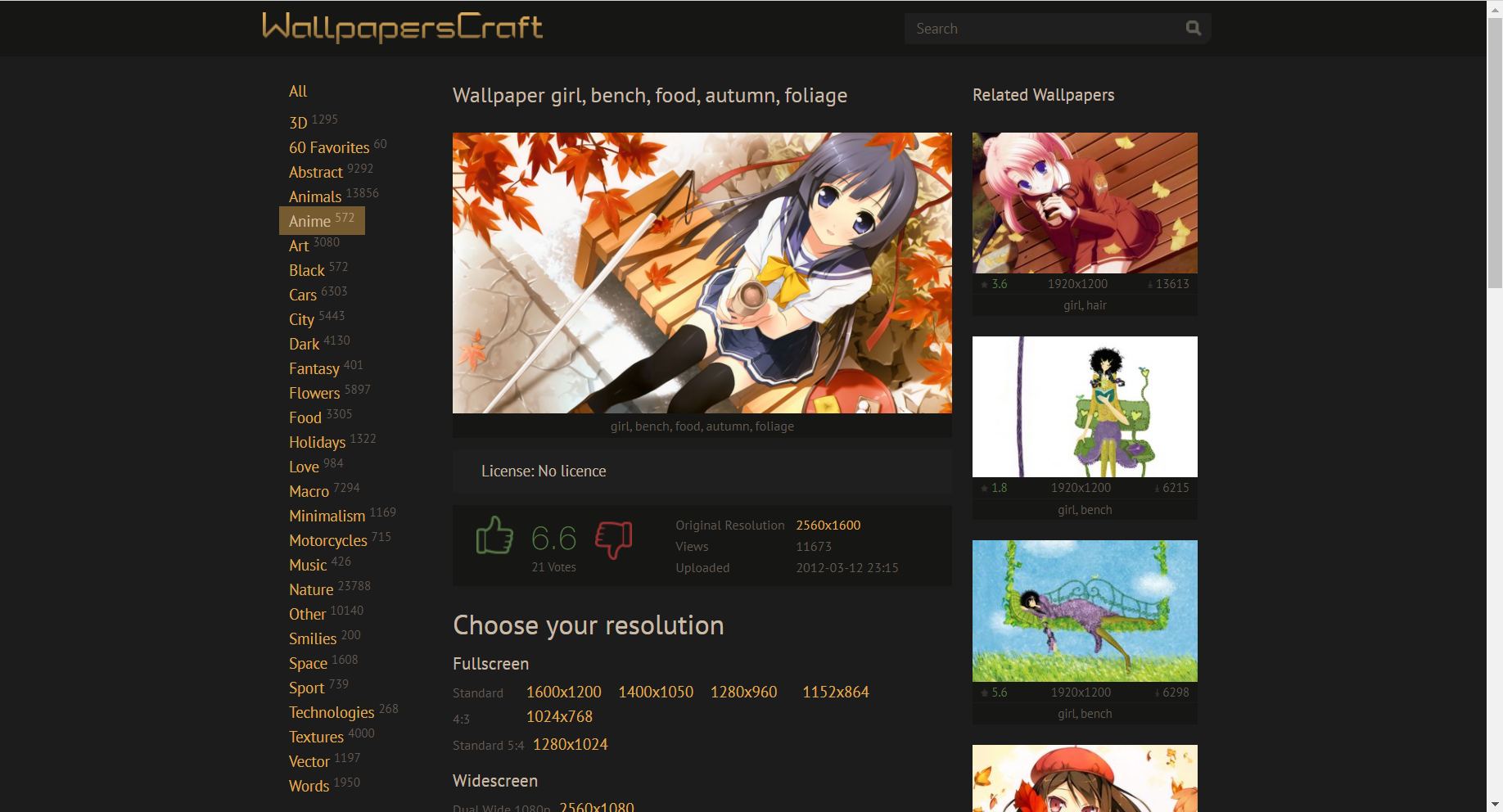Select the highlighted Anime category
The image size is (1503, 812).
coord(322,221)
